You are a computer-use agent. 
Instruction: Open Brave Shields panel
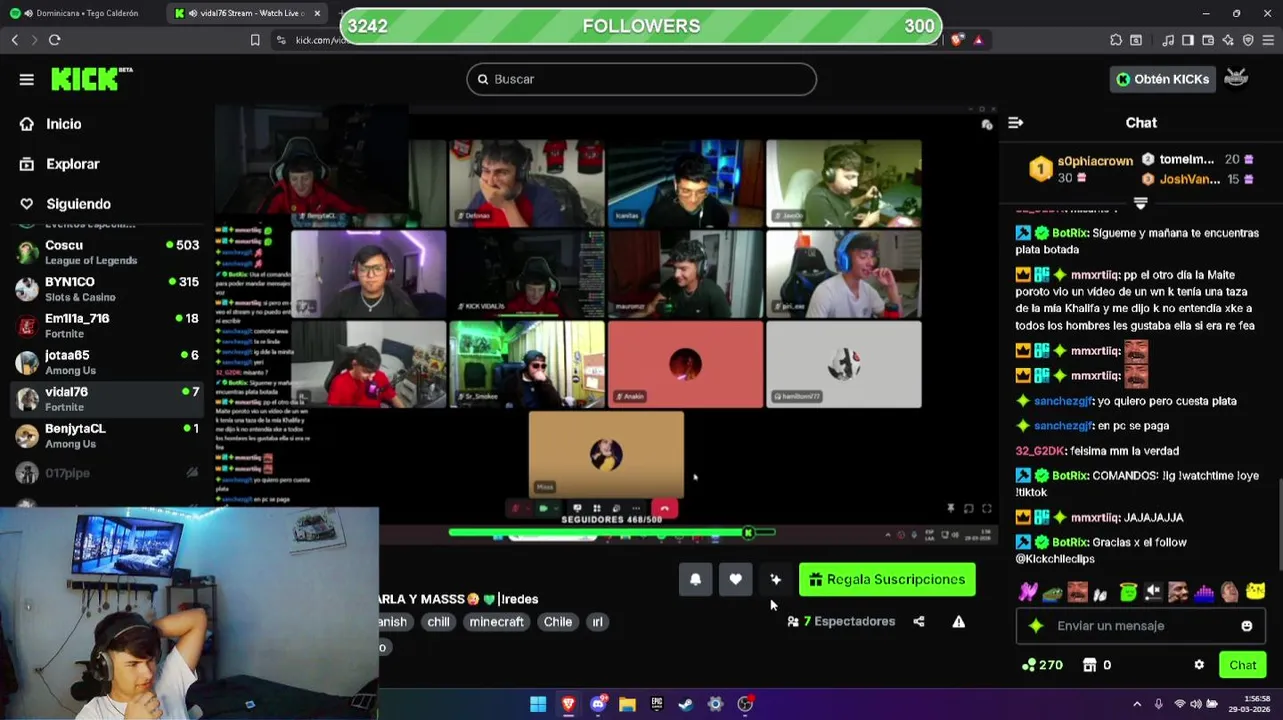click(957, 40)
